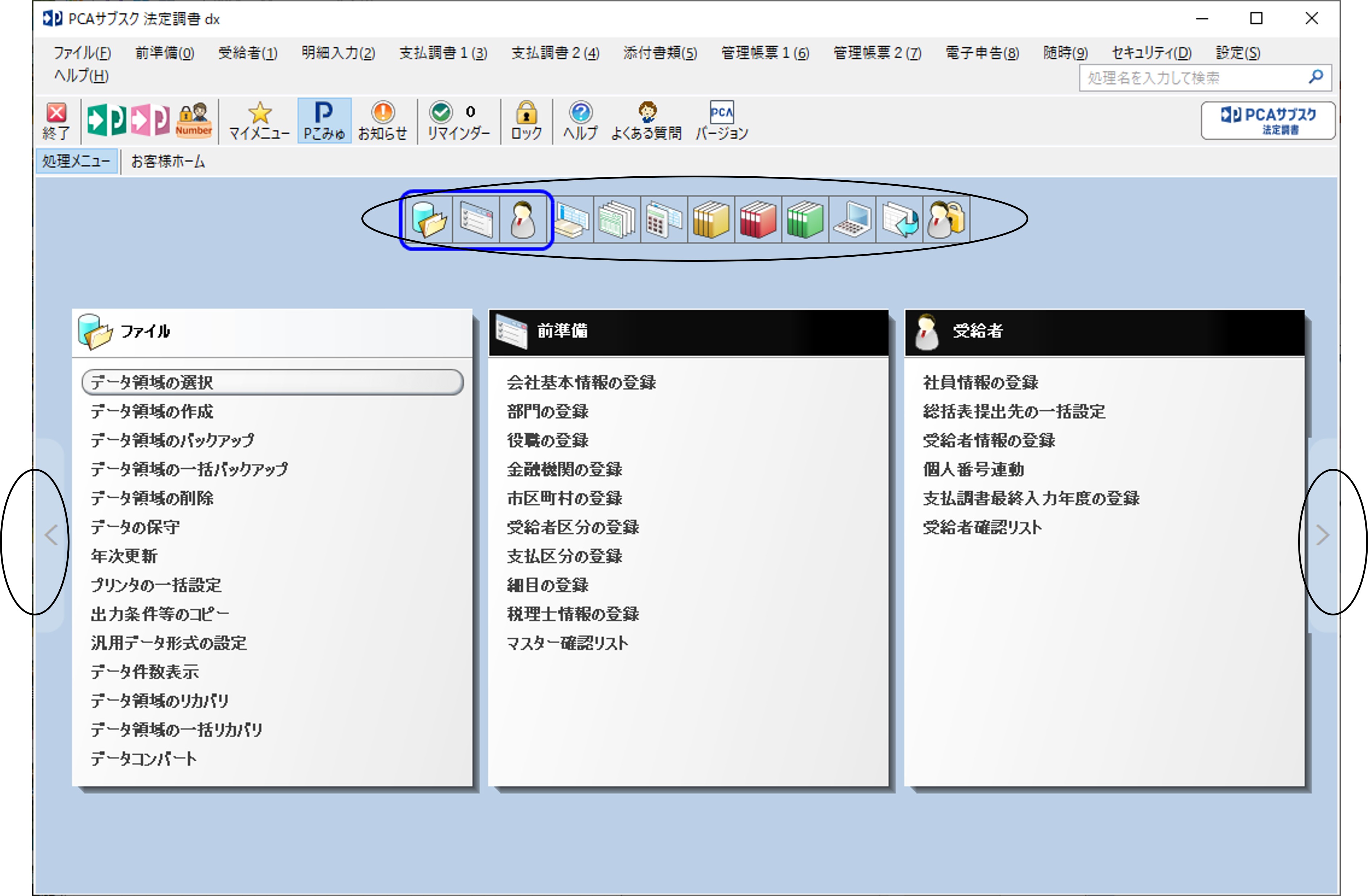Open よくある質問 icon
This screenshot has height=896, width=1368.
click(646, 121)
